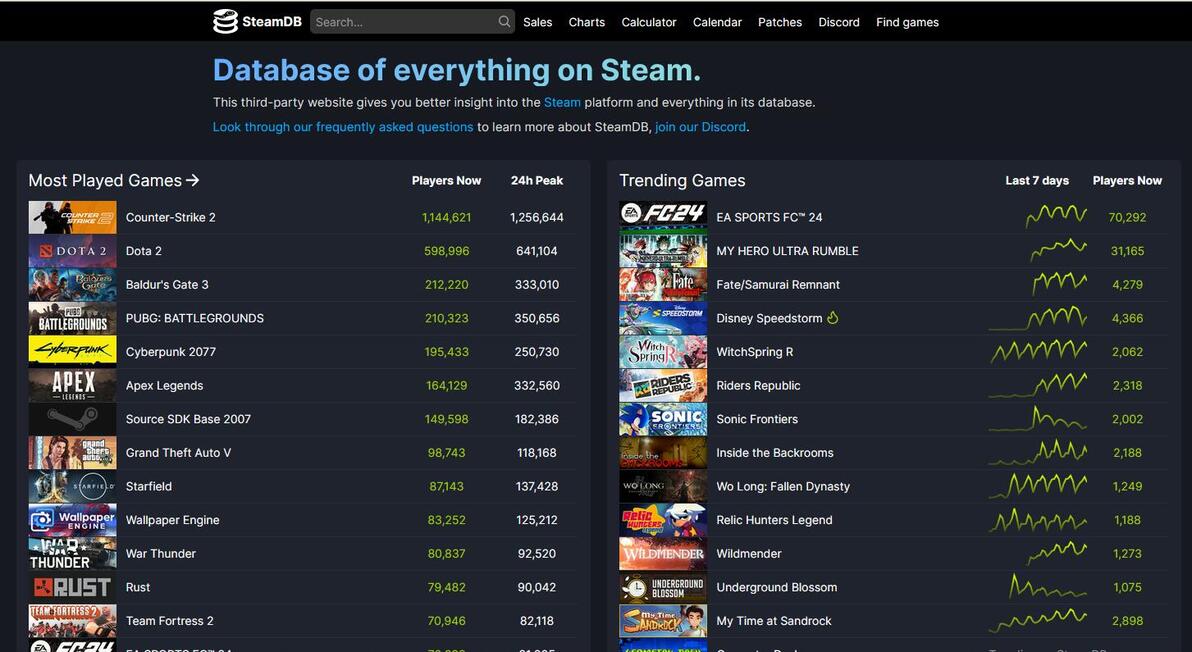Click the Riders Republic game title
Viewport: 1192px width, 652px height.
coord(758,385)
